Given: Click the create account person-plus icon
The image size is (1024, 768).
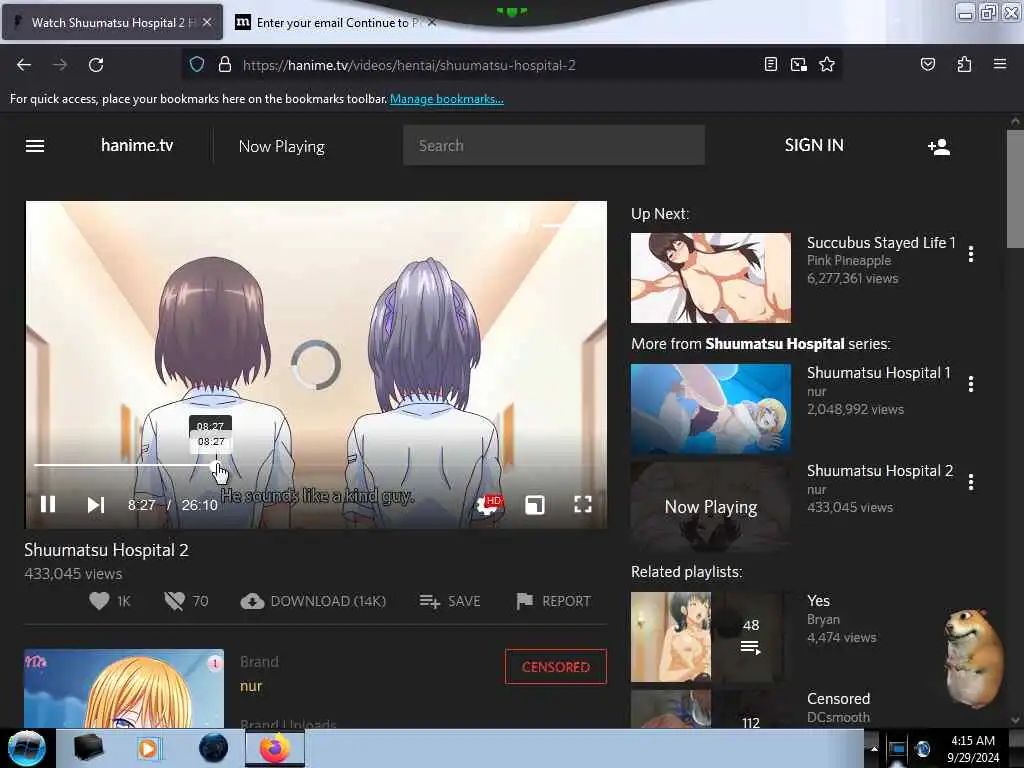Looking at the screenshot, I should click(938, 146).
